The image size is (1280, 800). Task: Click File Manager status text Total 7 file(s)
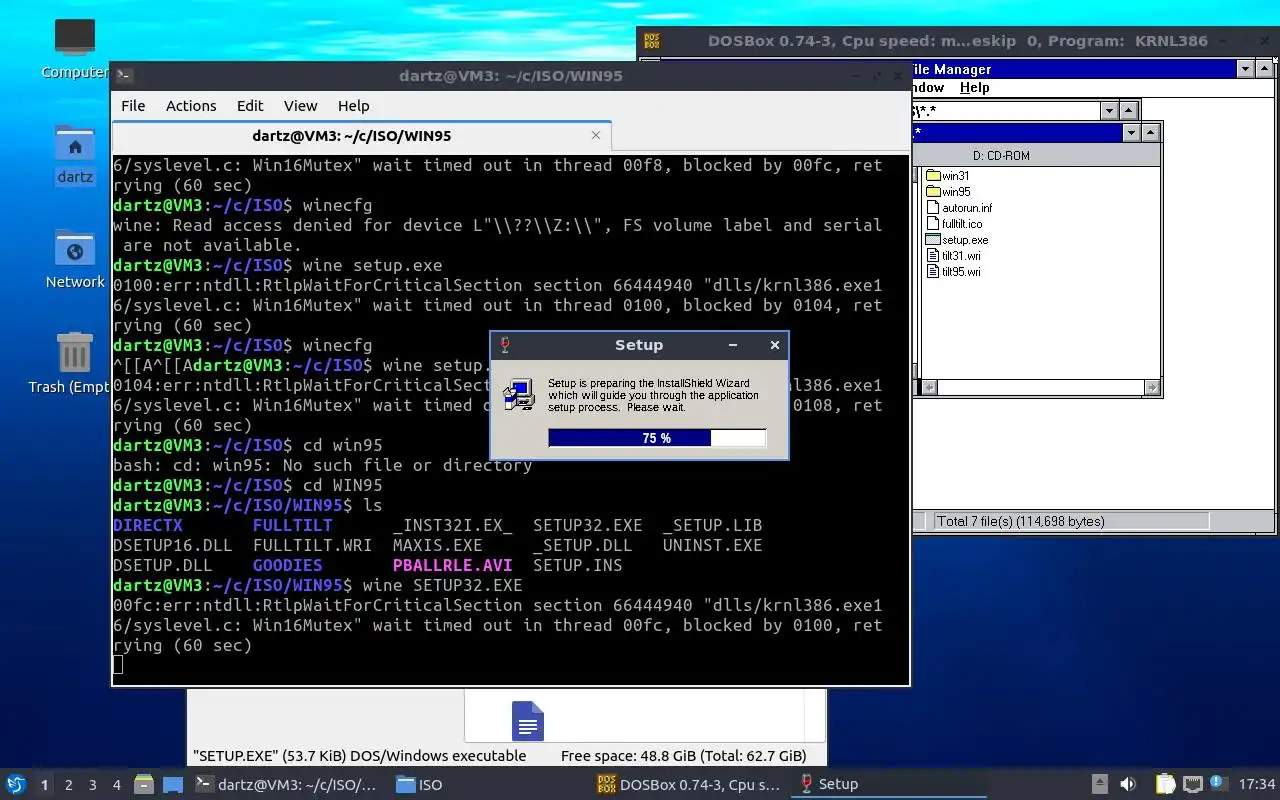tap(1020, 521)
